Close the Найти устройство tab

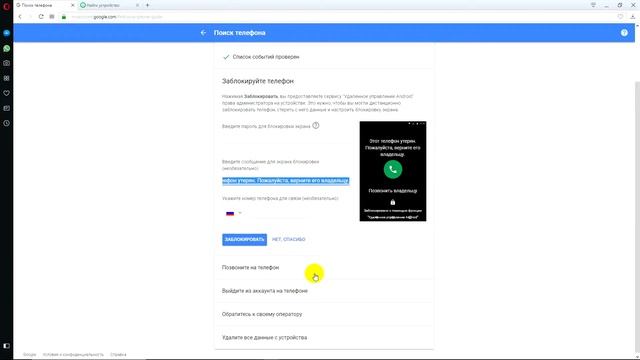click(x=137, y=5)
